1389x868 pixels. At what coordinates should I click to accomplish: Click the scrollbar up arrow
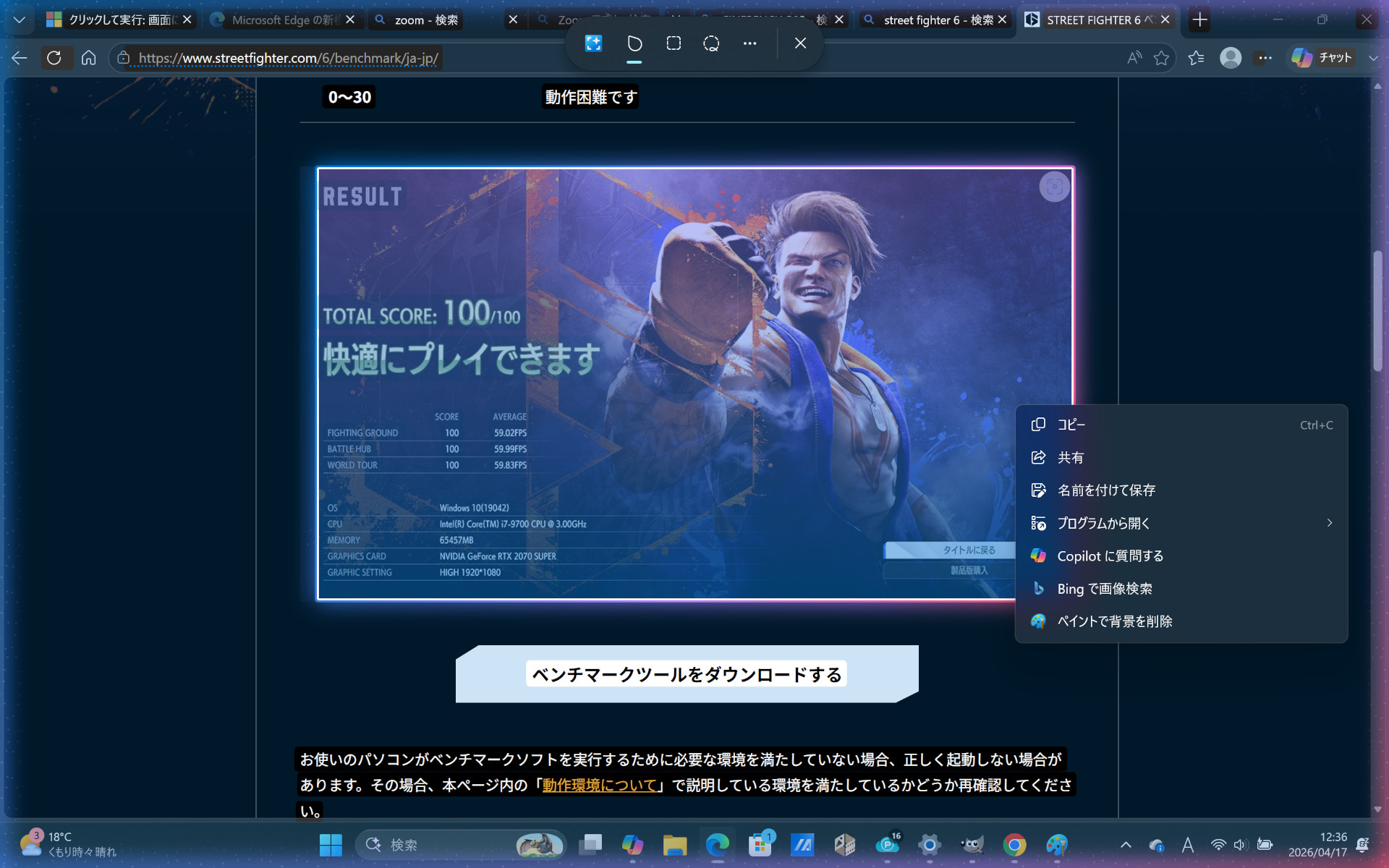tap(1377, 85)
